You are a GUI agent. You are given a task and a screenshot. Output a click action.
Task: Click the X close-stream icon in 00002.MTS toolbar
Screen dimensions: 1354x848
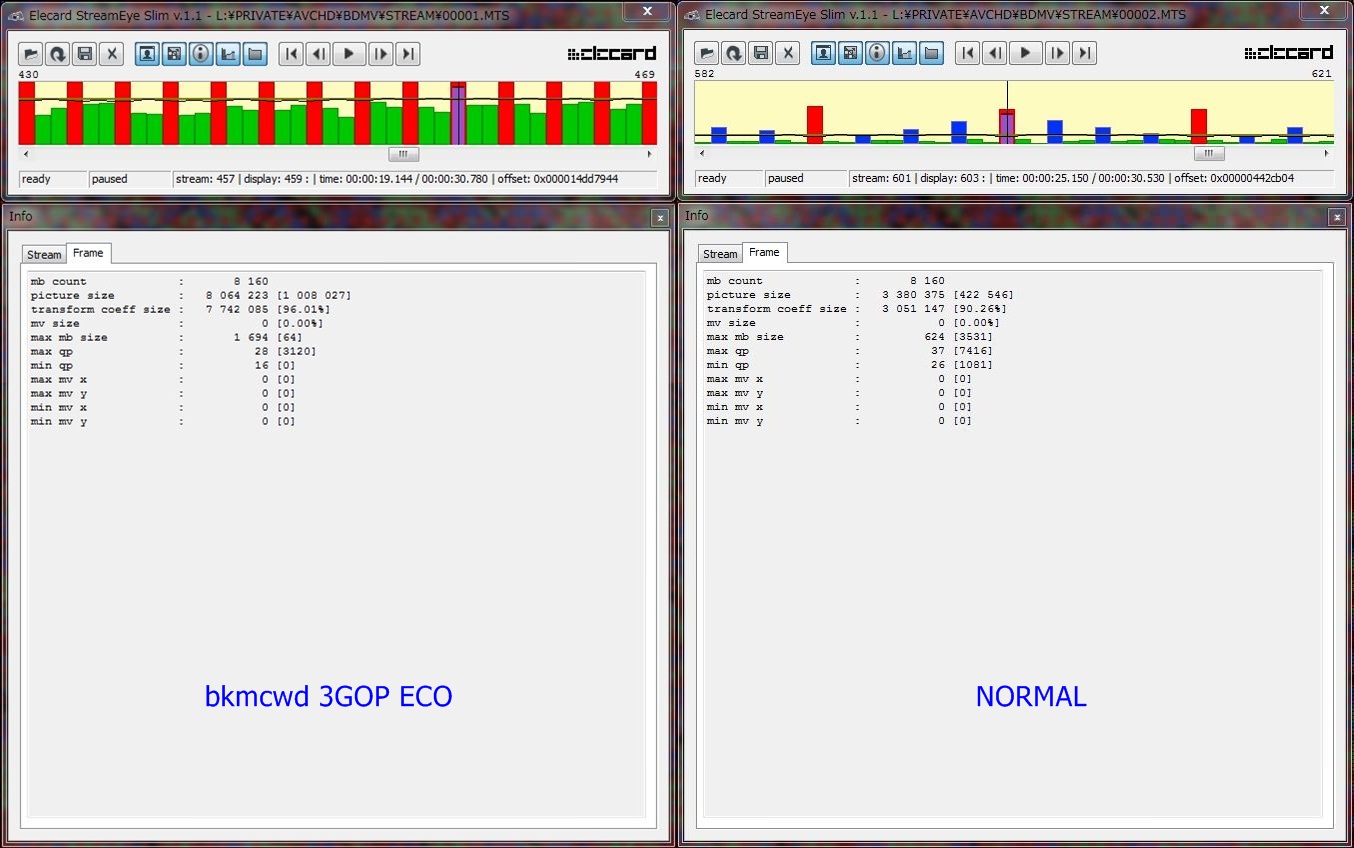[x=789, y=53]
